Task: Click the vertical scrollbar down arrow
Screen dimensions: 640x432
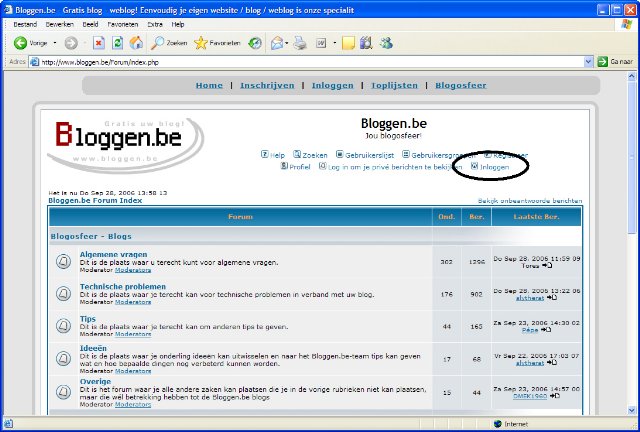Action: 632,409
